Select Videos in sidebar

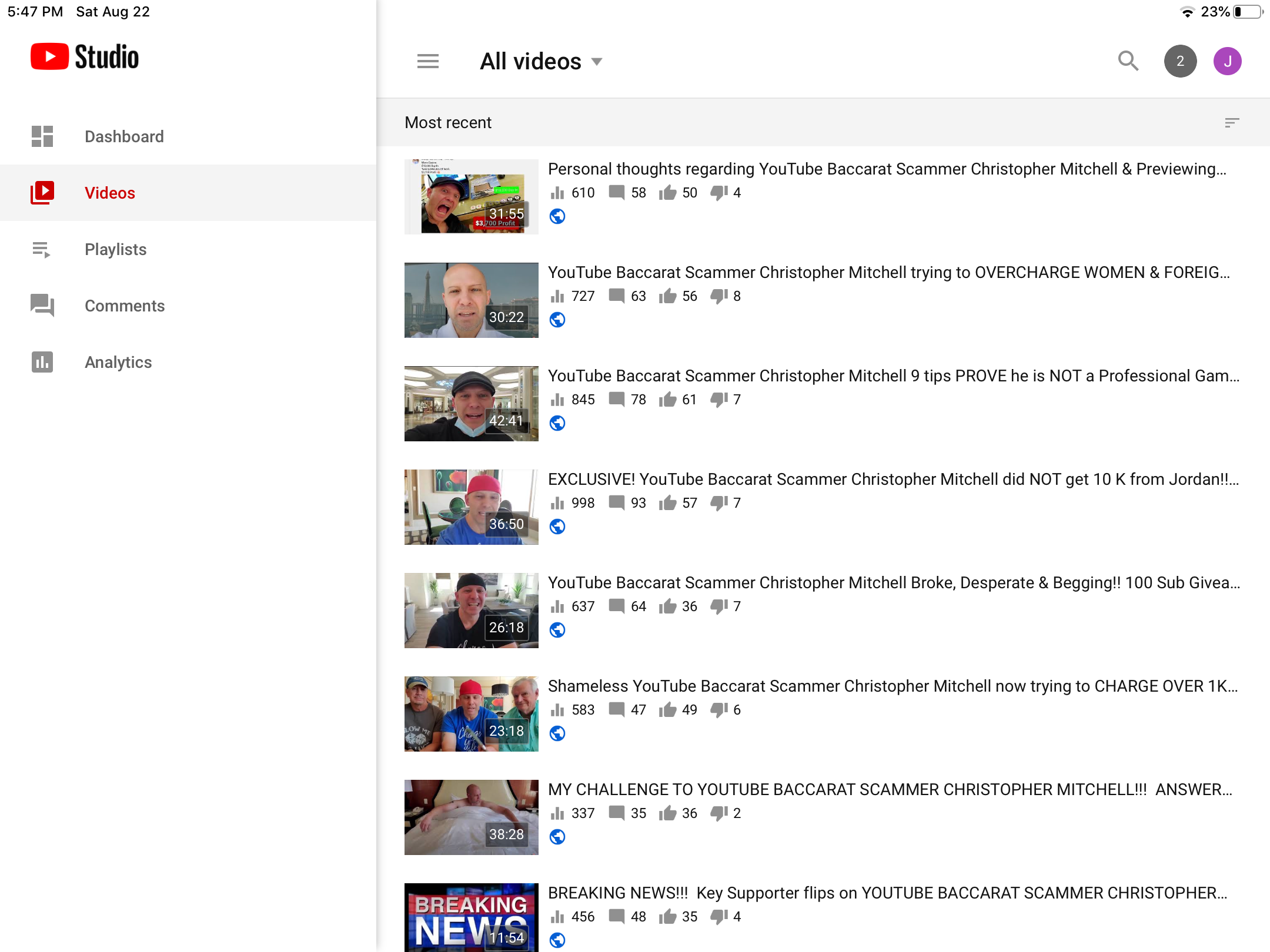pyautogui.click(x=188, y=193)
